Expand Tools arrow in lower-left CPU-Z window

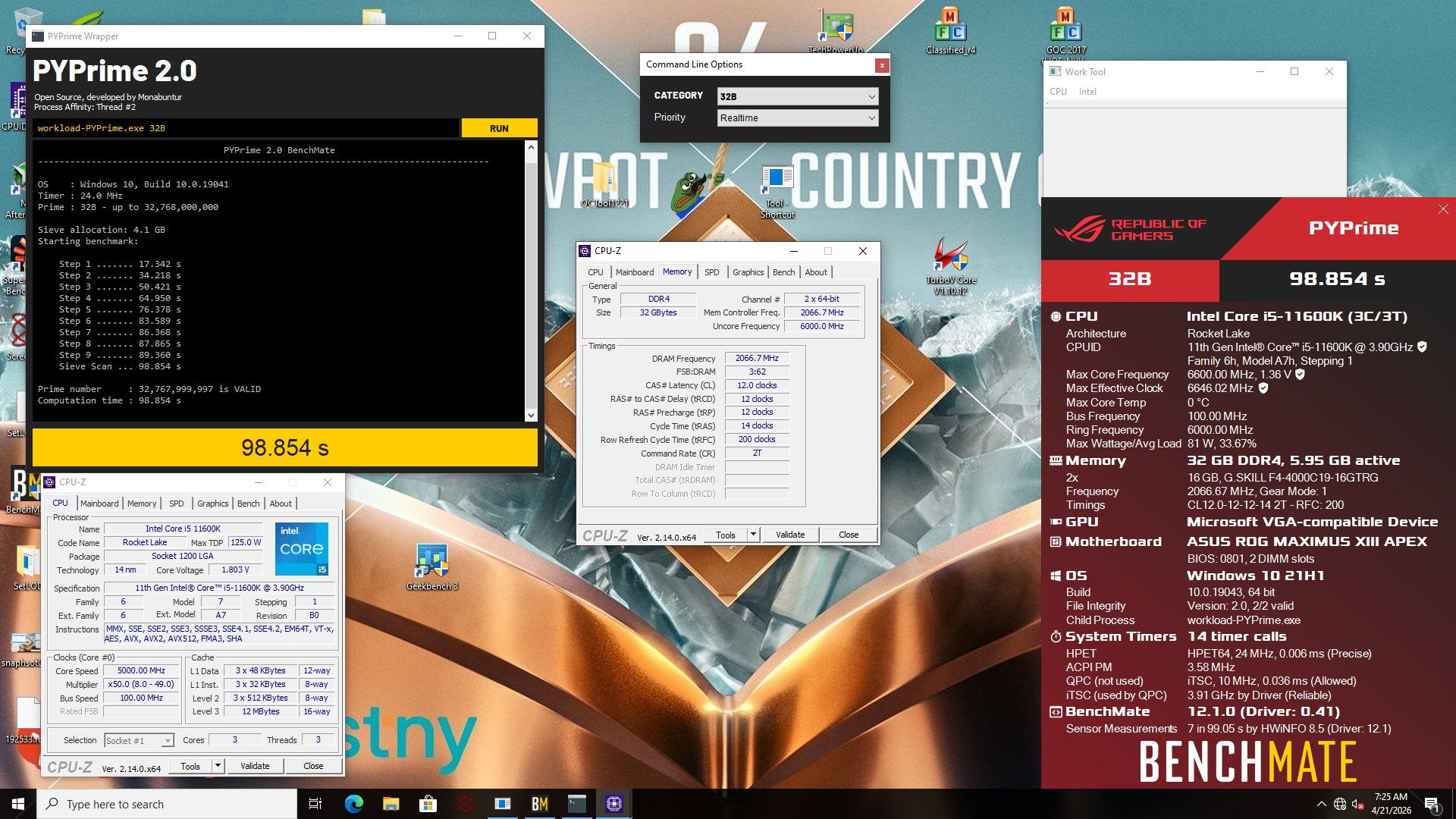tap(218, 766)
